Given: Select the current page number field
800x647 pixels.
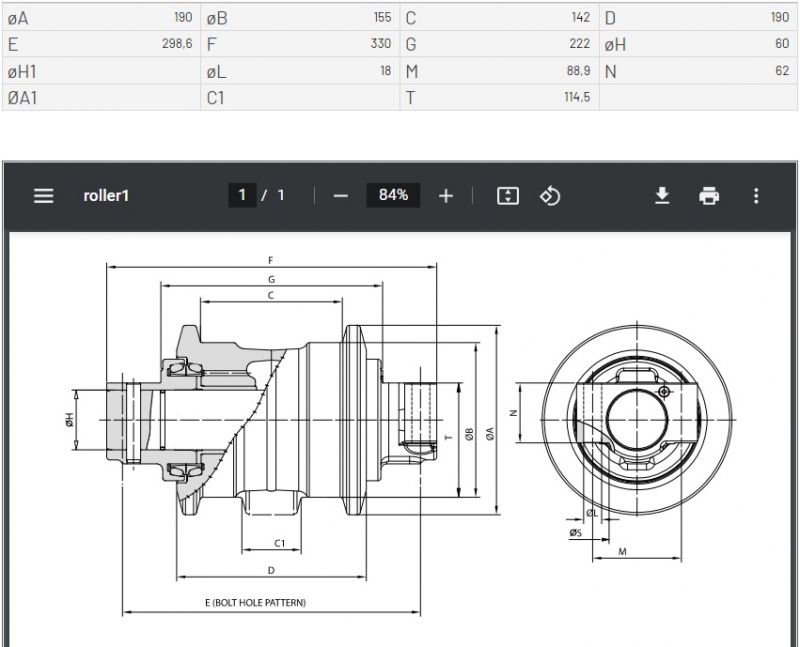Looking at the screenshot, I should (241, 196).
